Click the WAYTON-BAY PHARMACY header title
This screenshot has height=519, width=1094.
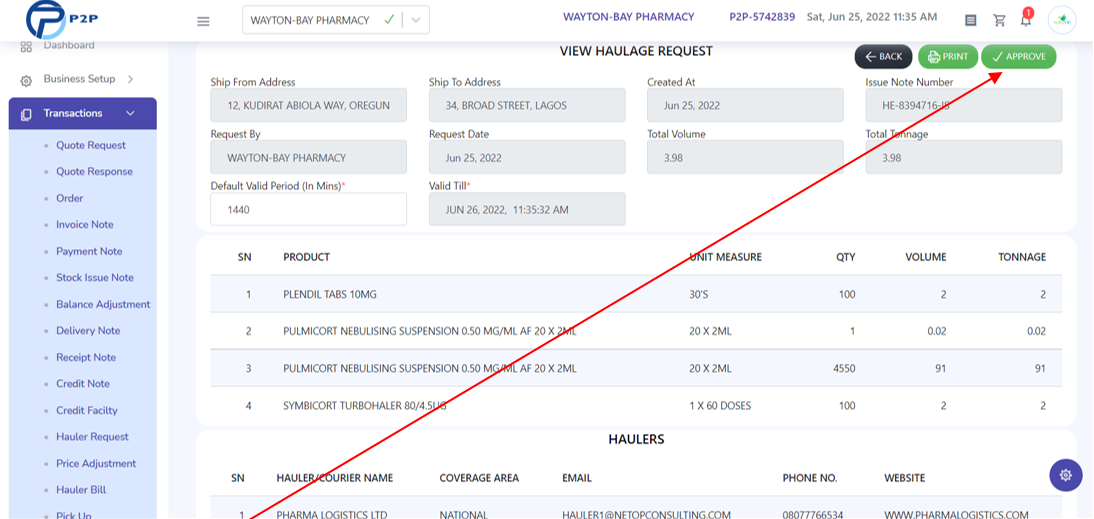coord(629,17)
